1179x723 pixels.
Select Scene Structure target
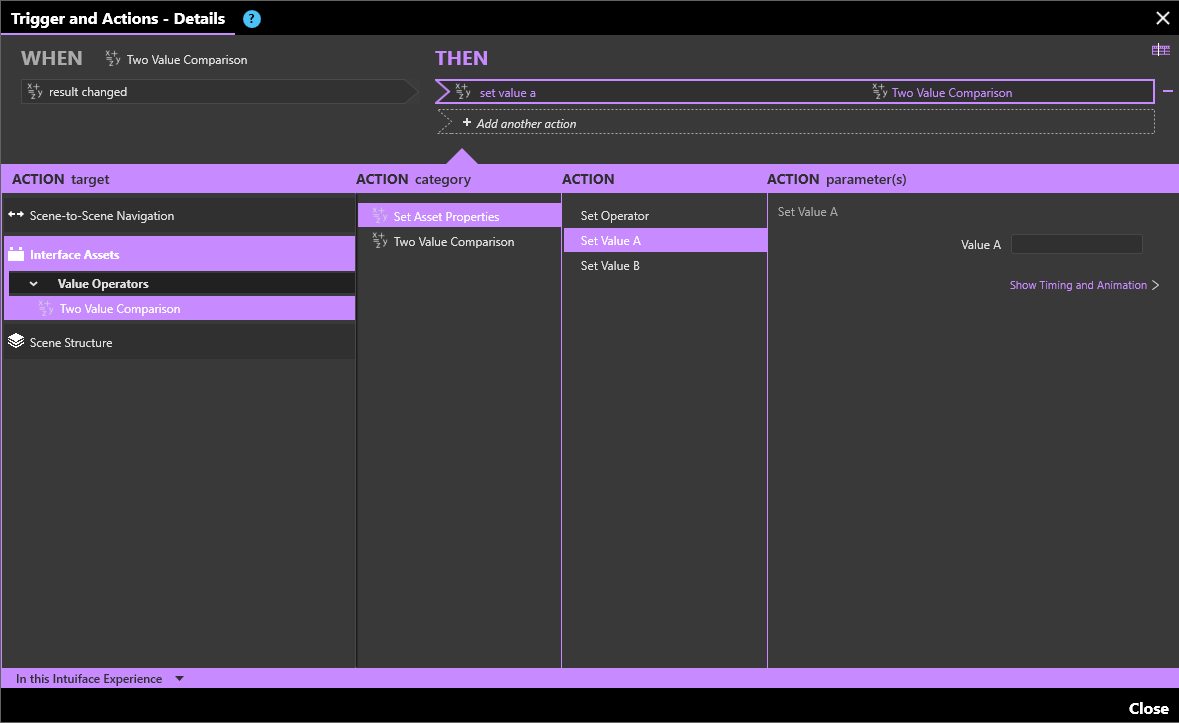coord(179,342)
